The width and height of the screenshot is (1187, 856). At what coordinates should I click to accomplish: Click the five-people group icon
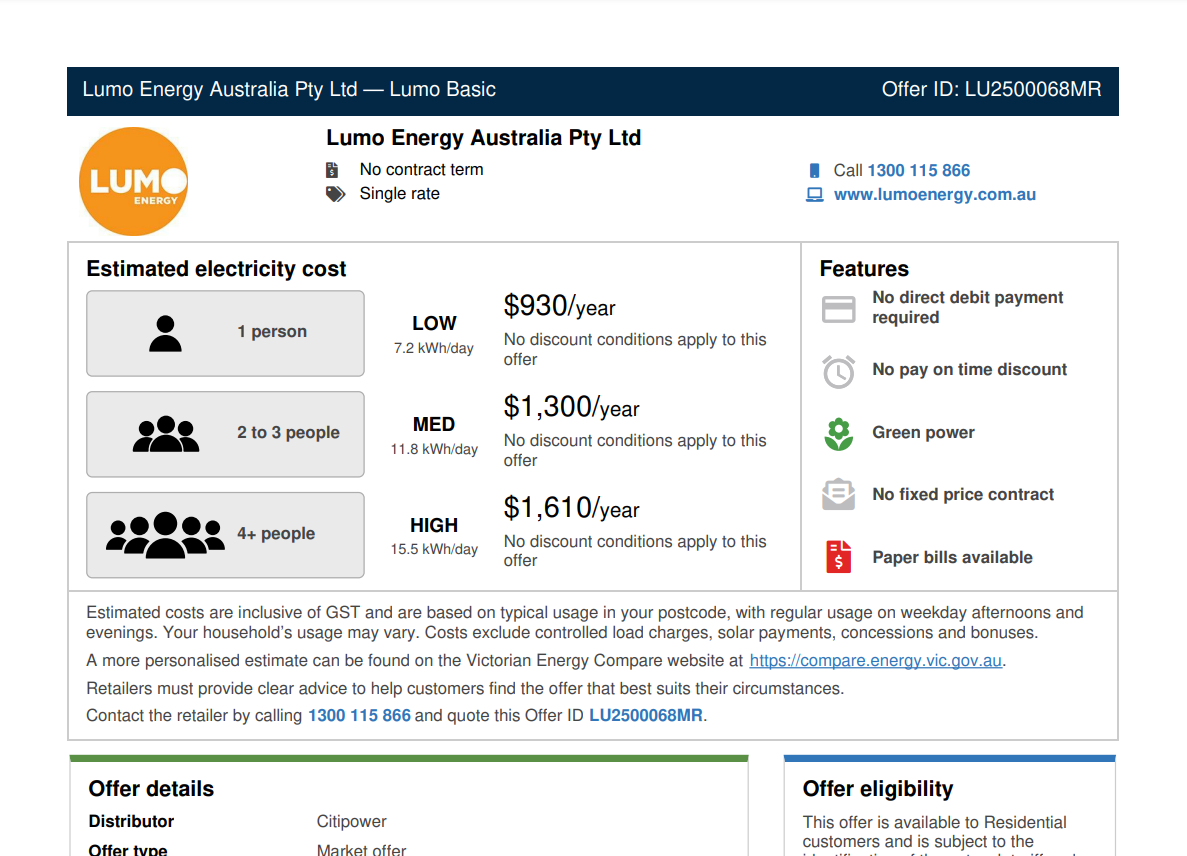[165, 535]
